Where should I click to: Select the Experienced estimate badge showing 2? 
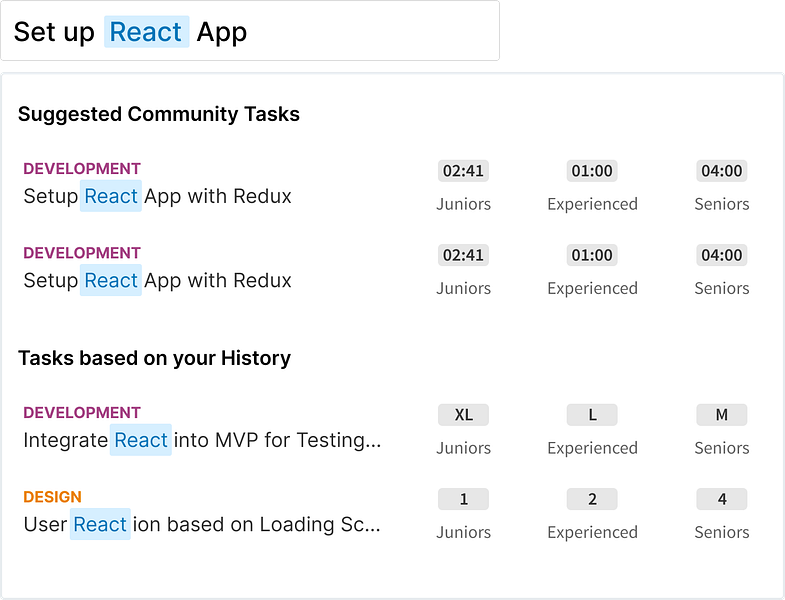[592, 499]
